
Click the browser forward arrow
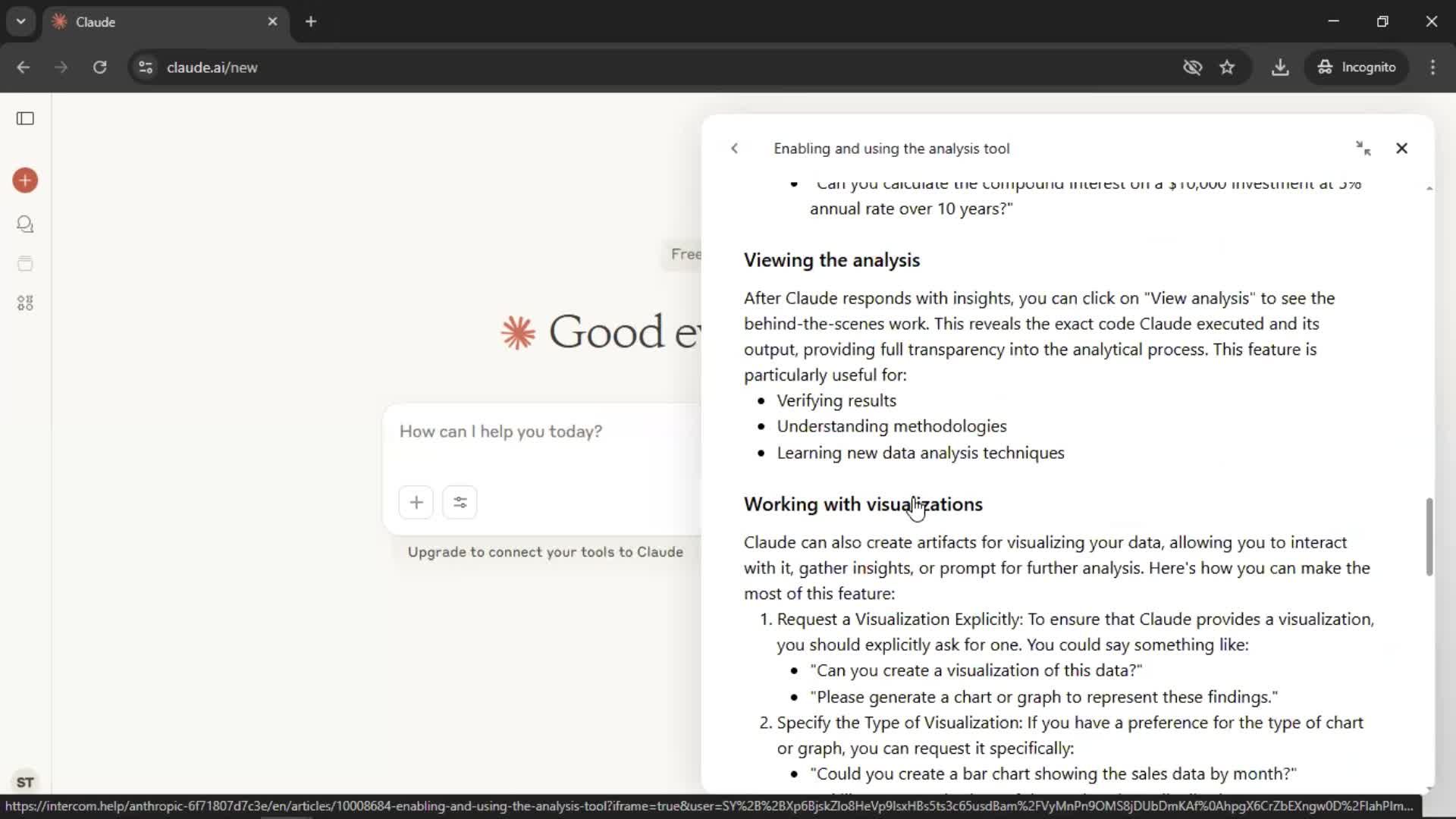tap(61, 67)
